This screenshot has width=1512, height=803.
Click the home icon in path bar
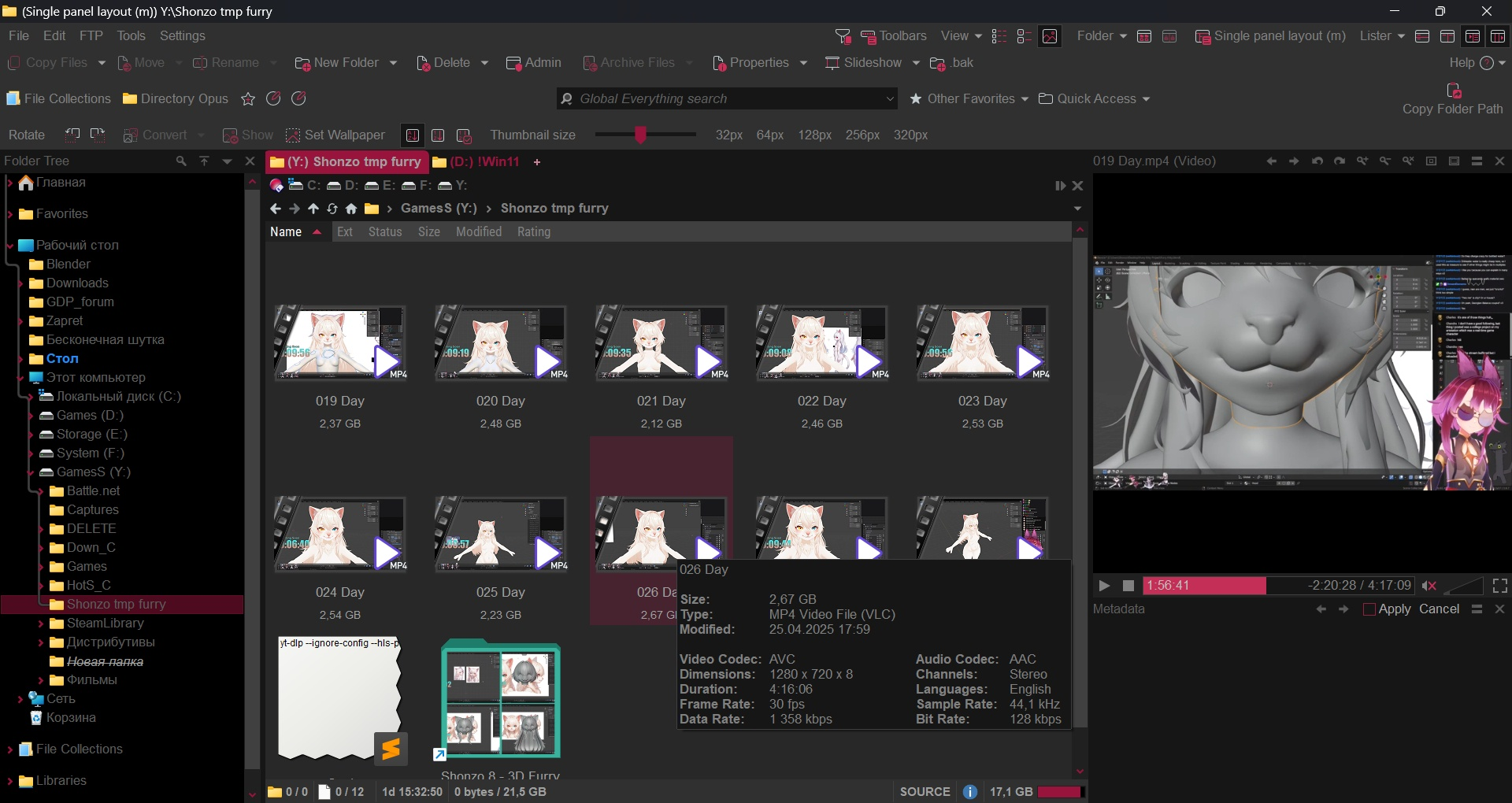(x=351, y=209)
